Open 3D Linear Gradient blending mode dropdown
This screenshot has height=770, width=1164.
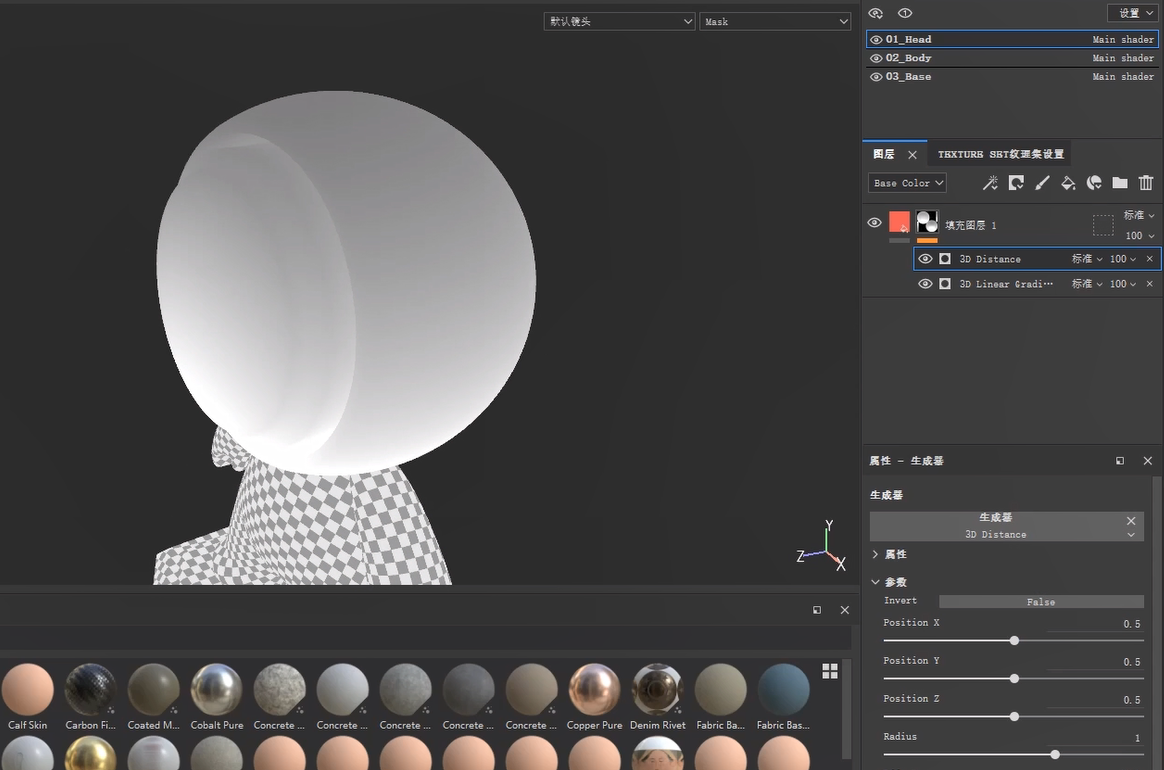(x=1087, y=284)
